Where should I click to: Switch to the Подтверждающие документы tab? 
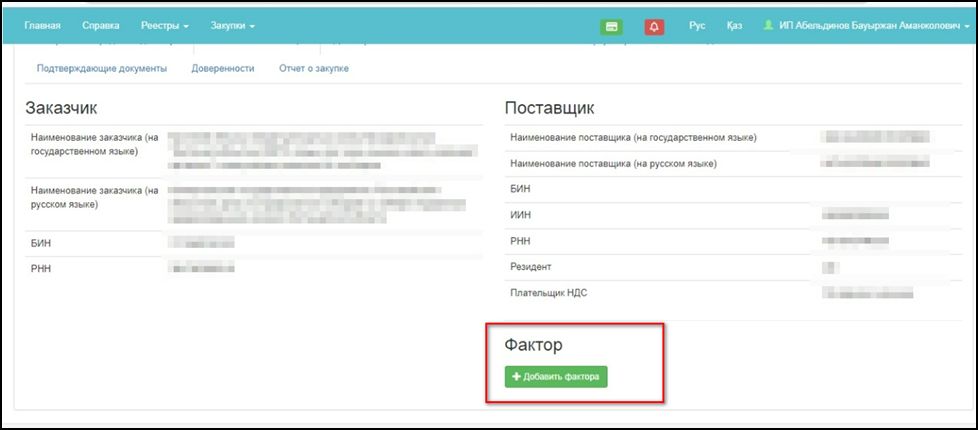102,69
